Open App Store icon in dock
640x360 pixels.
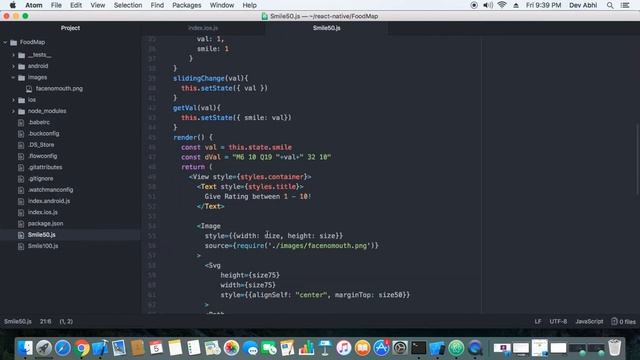tap(381, 348)
